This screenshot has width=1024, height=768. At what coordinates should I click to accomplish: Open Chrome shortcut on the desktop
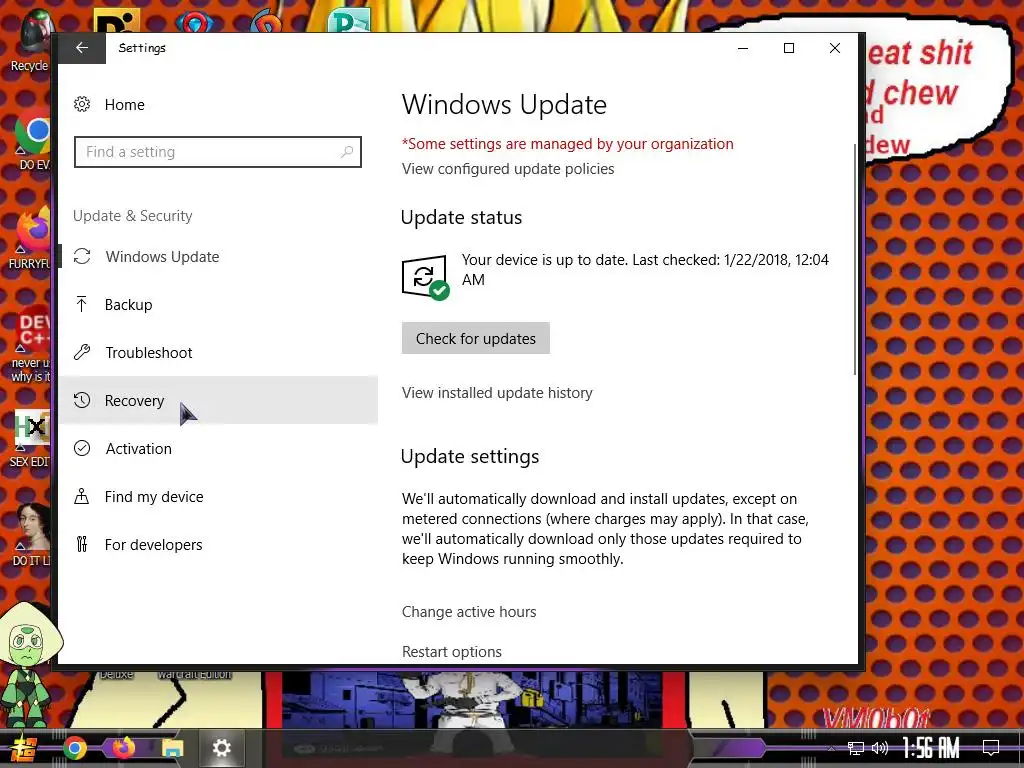click(31, 139)
